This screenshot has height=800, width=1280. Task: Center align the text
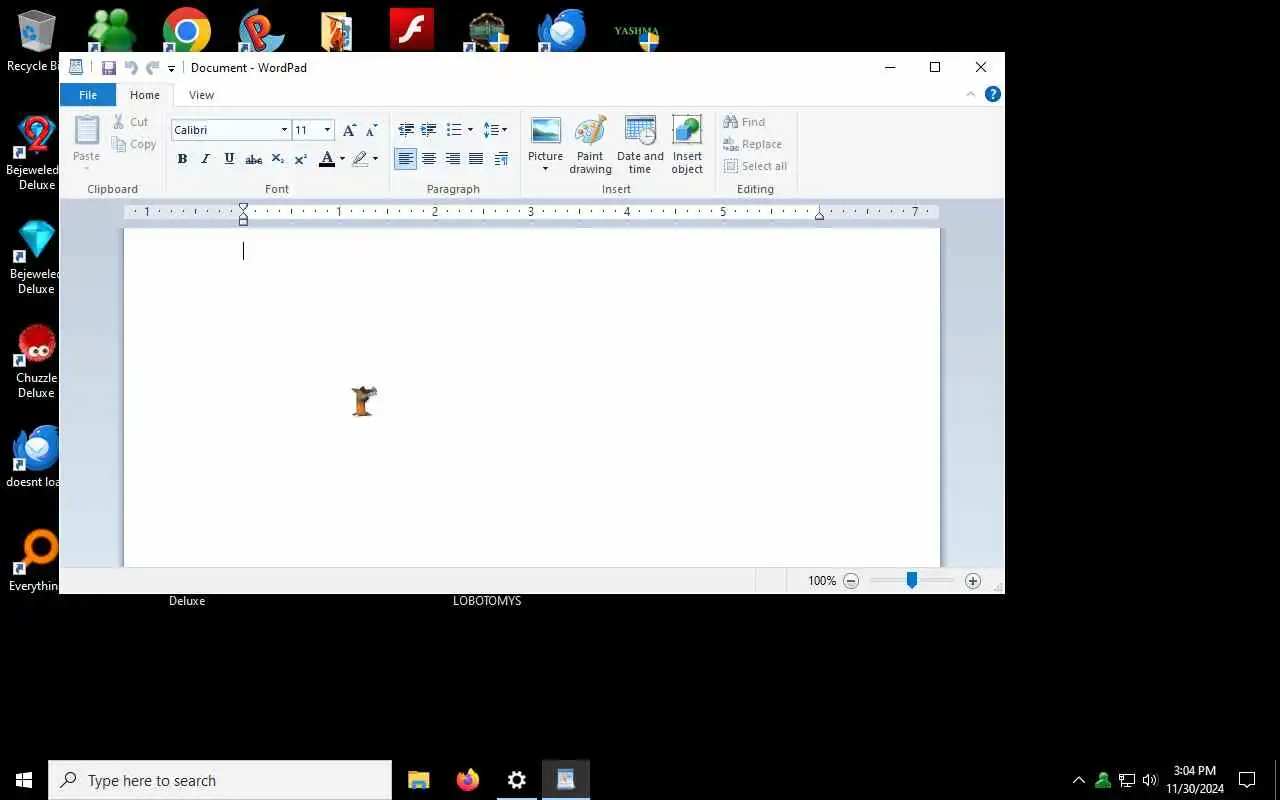click(429, 159)
